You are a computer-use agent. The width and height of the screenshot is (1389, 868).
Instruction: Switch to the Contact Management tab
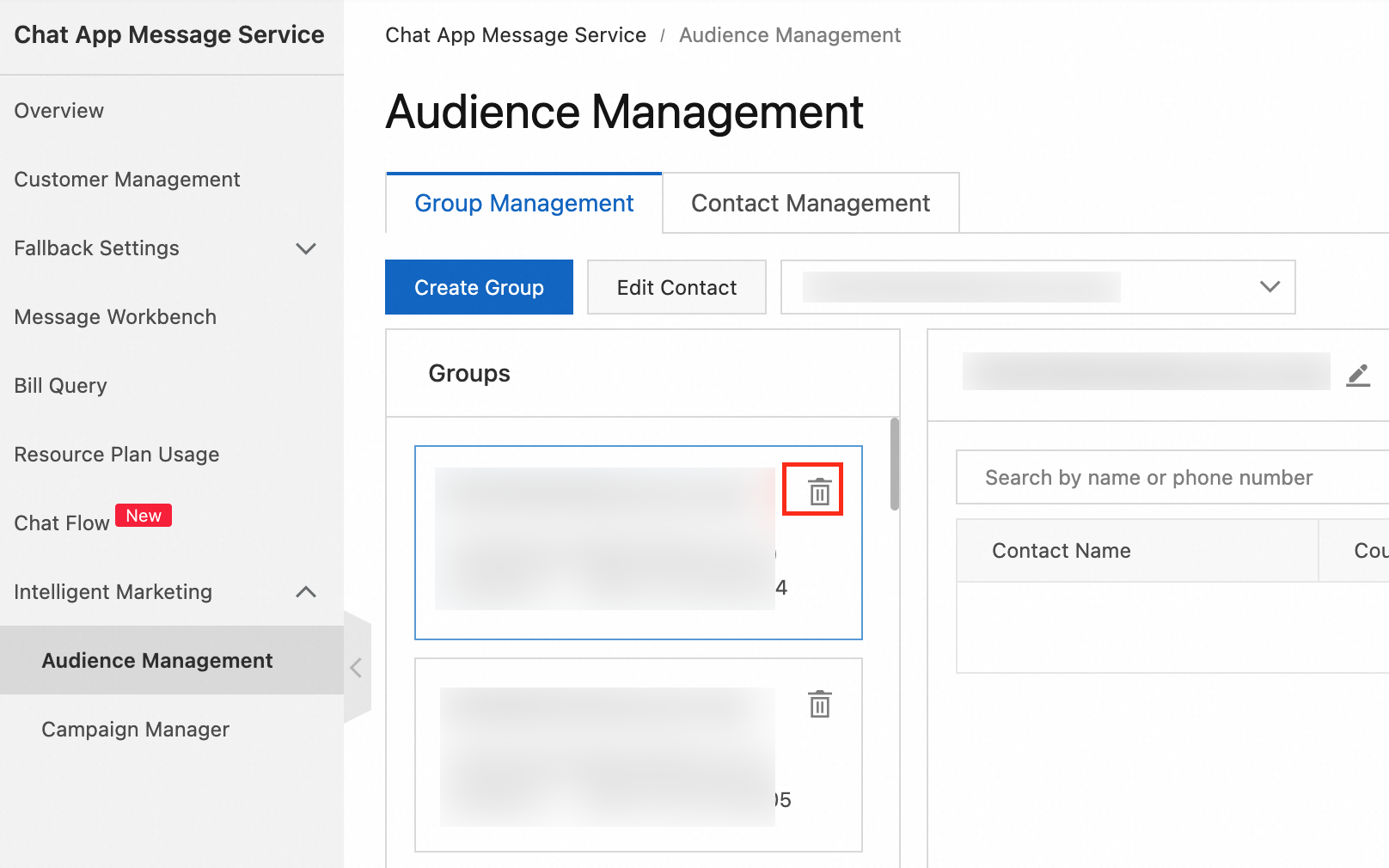810,204
